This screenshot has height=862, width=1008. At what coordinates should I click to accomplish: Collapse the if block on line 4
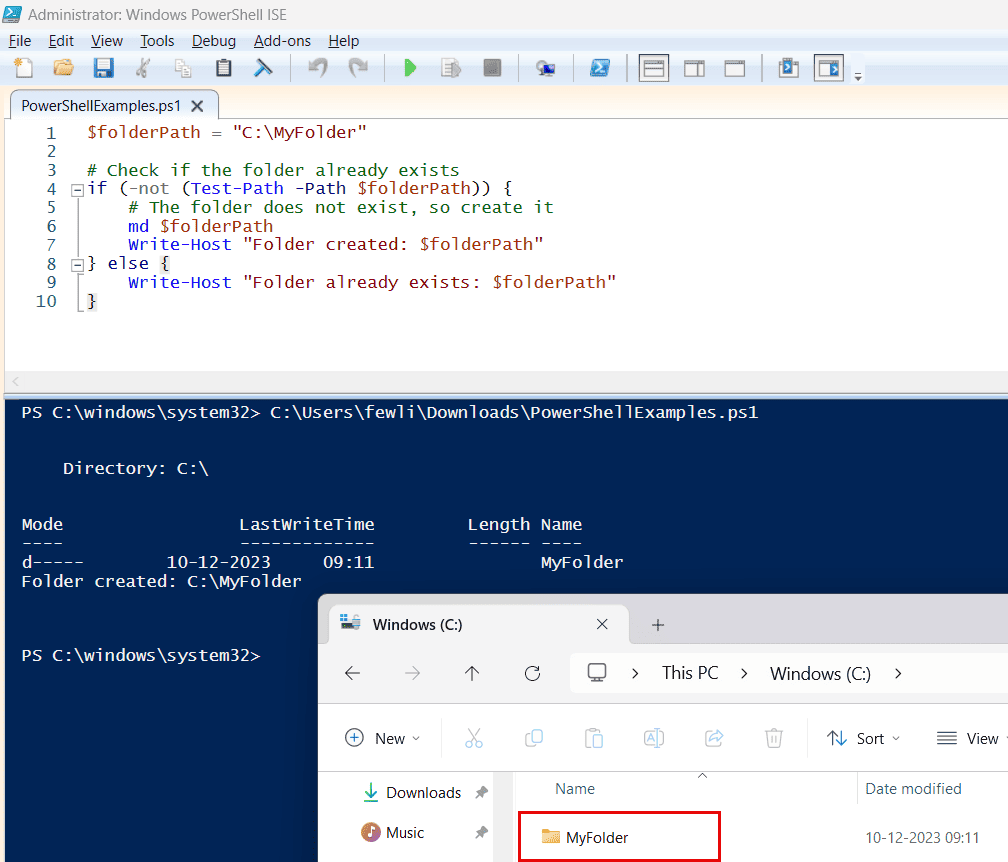pyautogui.click(x=78, y=190)
